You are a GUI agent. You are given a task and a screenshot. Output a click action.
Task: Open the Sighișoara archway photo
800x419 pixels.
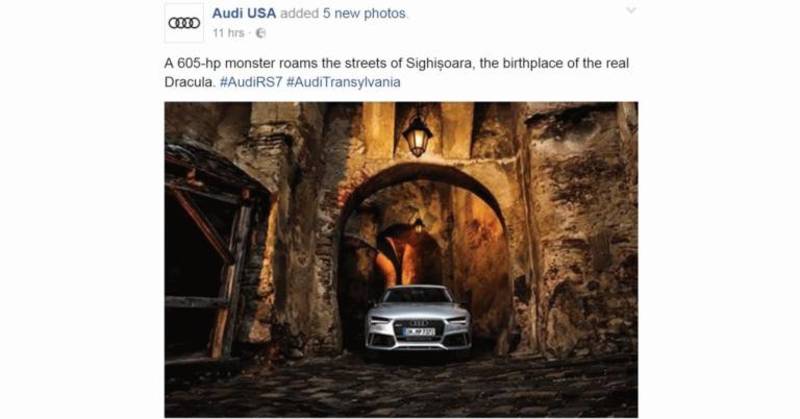click(401, 260)
